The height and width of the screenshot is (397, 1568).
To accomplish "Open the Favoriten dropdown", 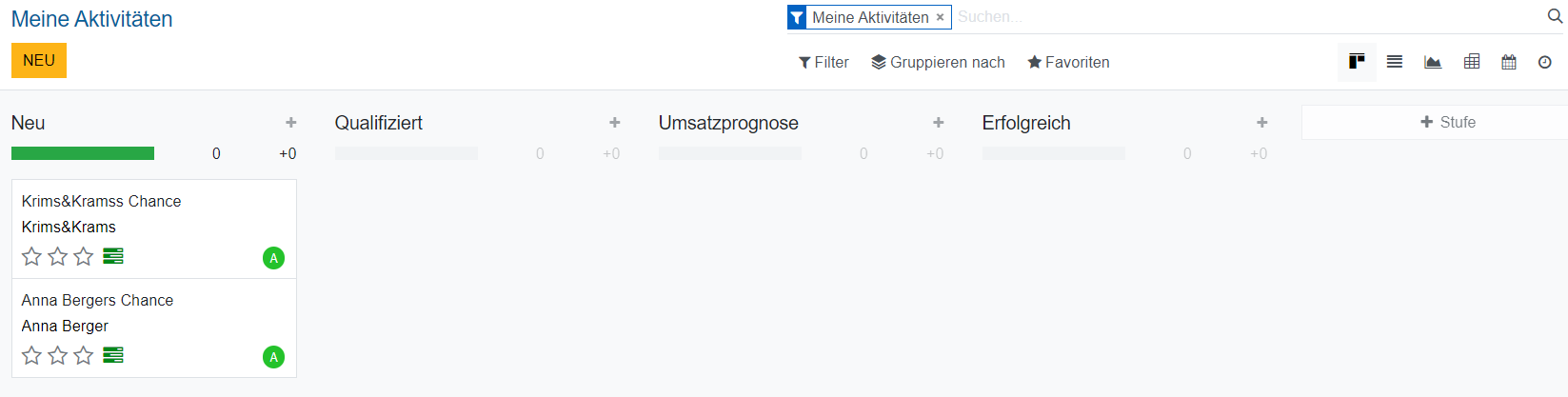I will pyautogui.click(x=1068, y=62).
